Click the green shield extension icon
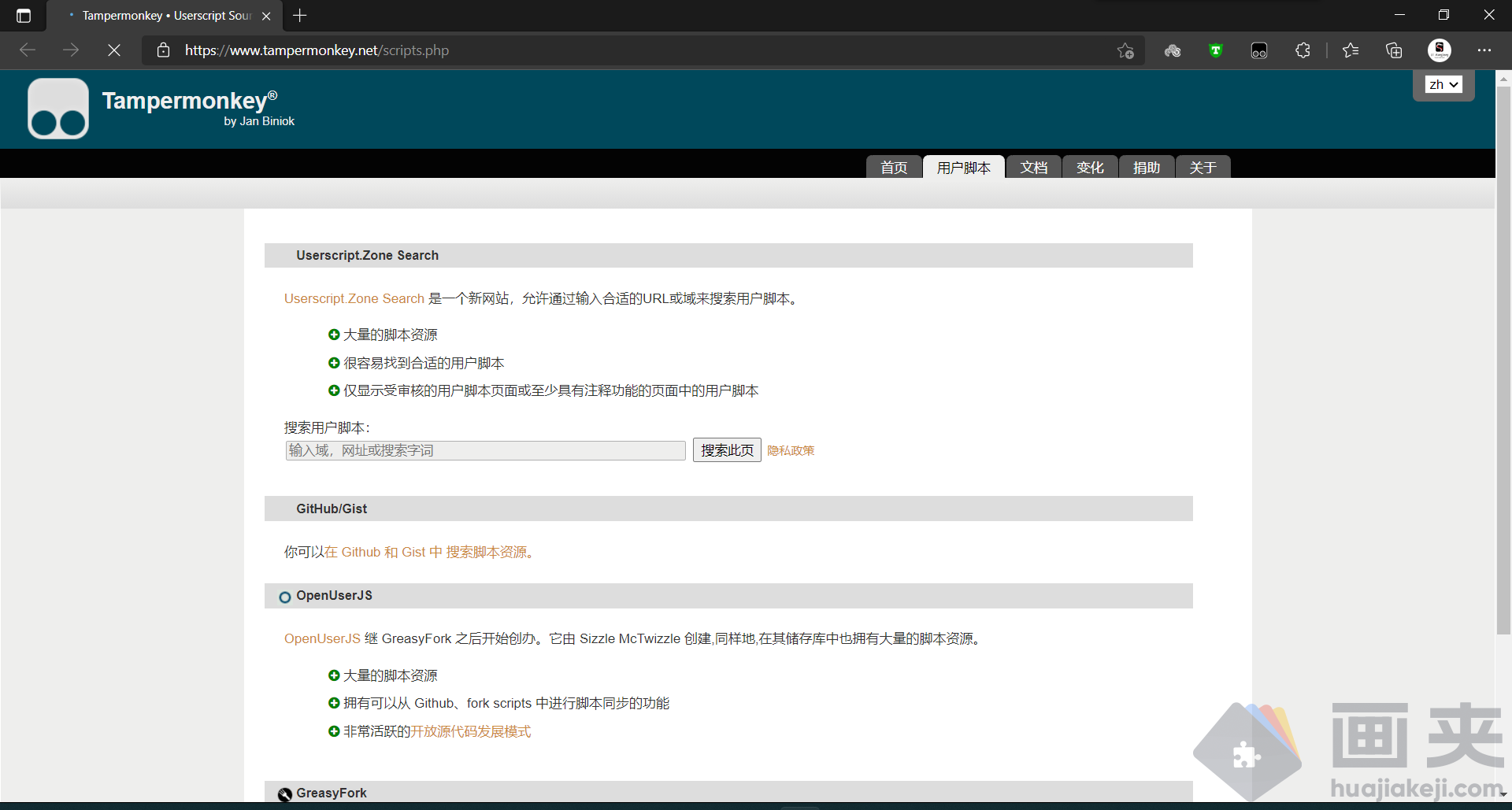The width and height of the screenshot is (1512, 810). tap(1215, 50)
